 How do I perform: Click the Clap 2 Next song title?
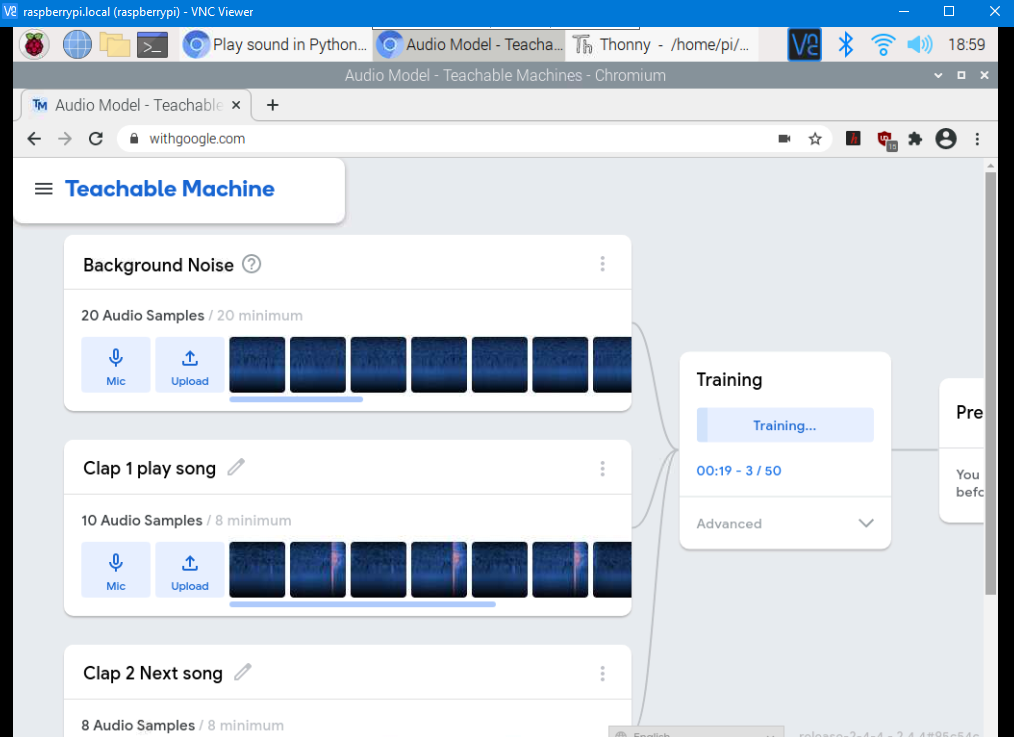coord(153,673)
